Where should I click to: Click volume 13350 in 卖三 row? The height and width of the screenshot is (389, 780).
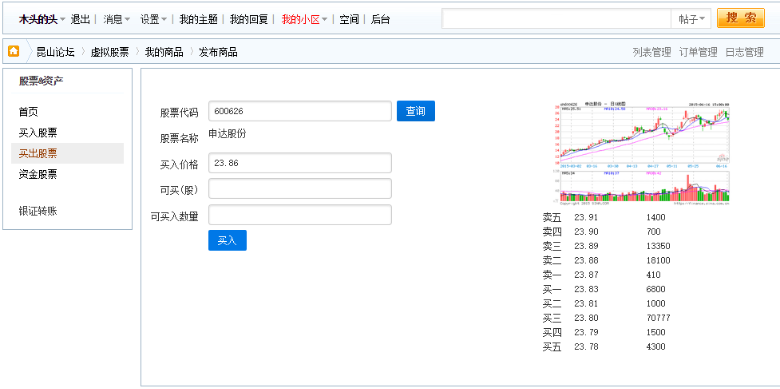tap(658, 246)
